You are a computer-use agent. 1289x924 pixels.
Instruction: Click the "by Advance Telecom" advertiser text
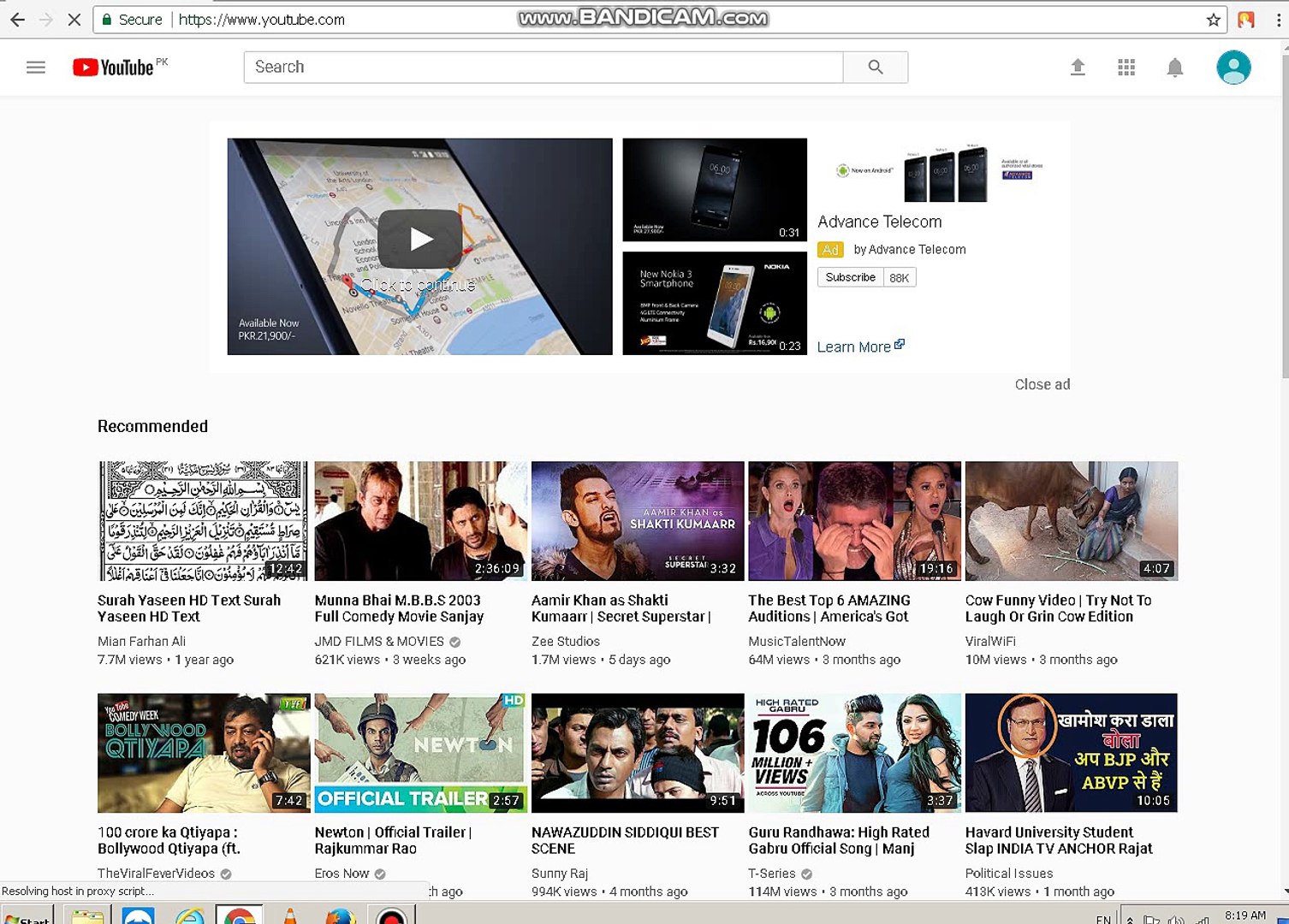click(910, 249)
